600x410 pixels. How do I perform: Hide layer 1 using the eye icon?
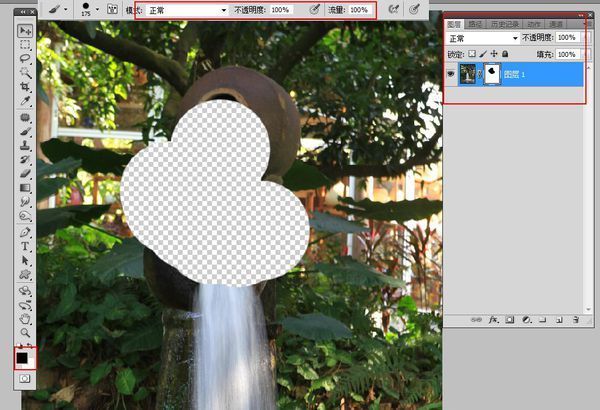[x=451, y=75]
